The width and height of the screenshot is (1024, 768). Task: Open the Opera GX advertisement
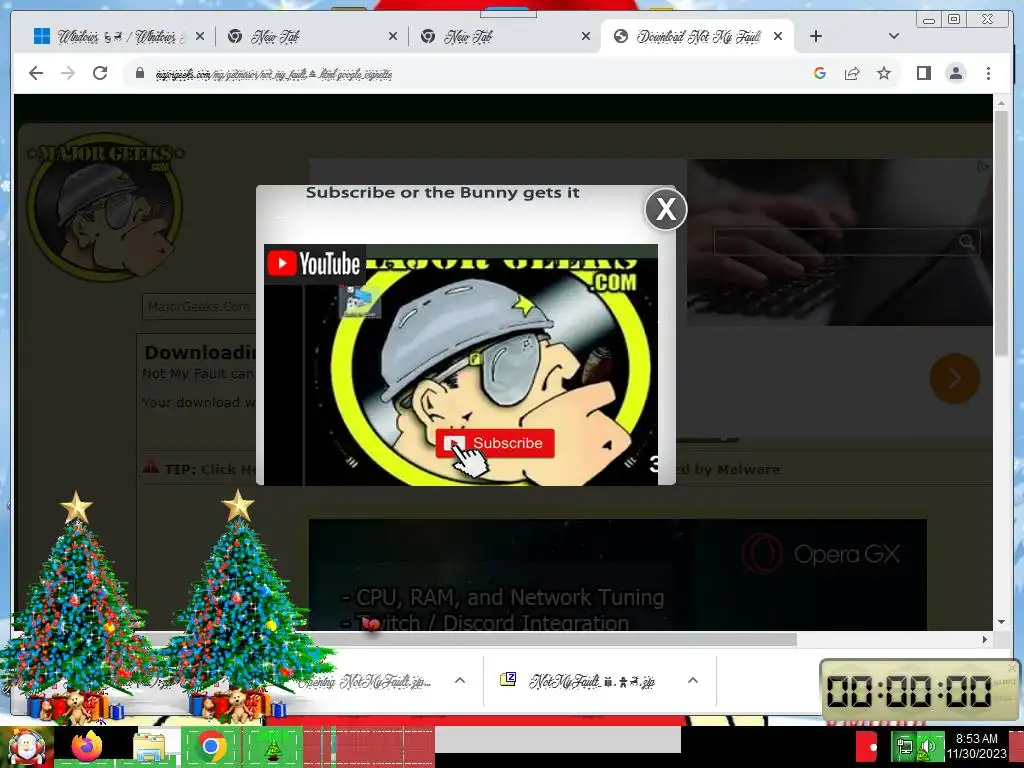tap(617, 575)
